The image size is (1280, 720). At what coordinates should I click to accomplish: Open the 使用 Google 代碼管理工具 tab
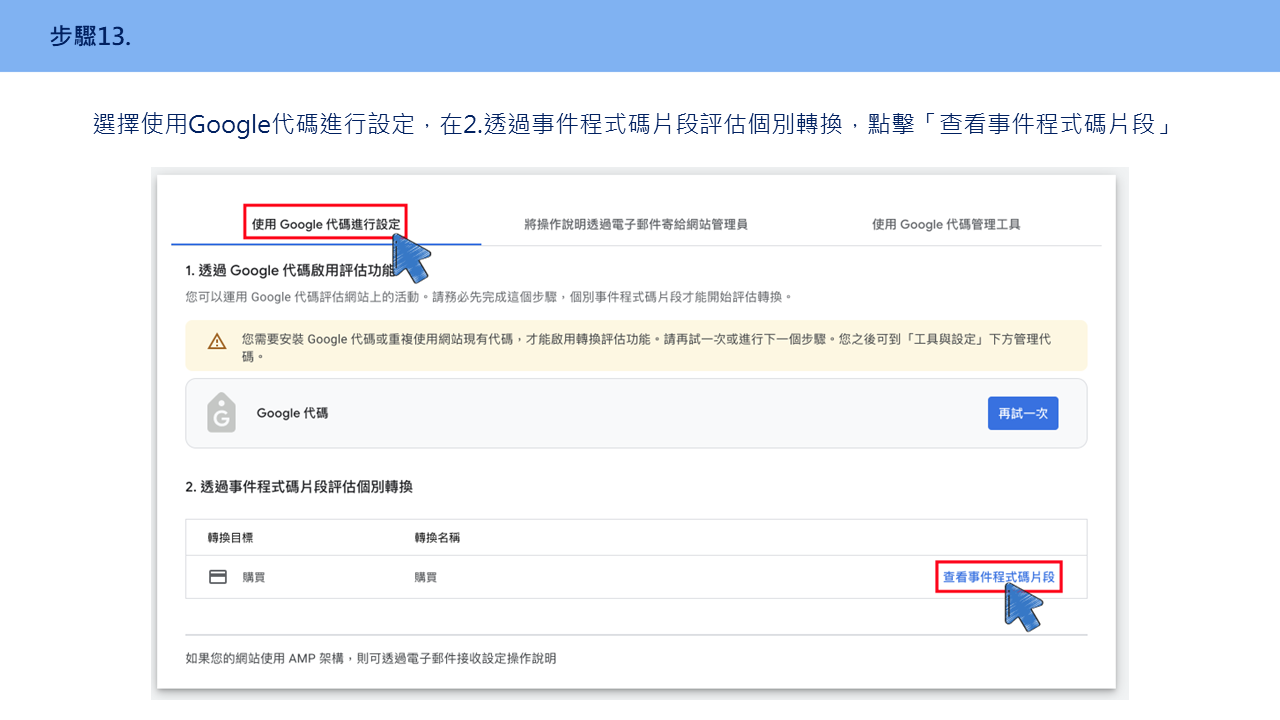click(946, 224)
